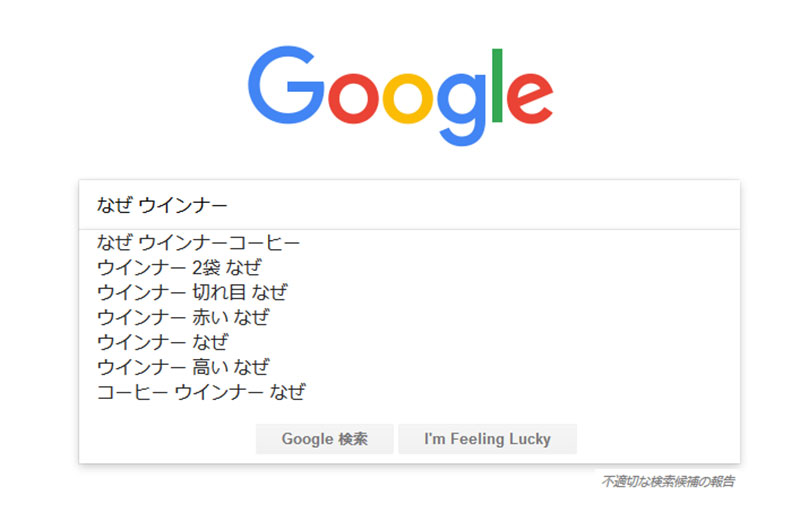Viewport: 800px width, 520px height.
Task: Click the blue lowercase g in the logo
Action: click(x=461, y=109)
